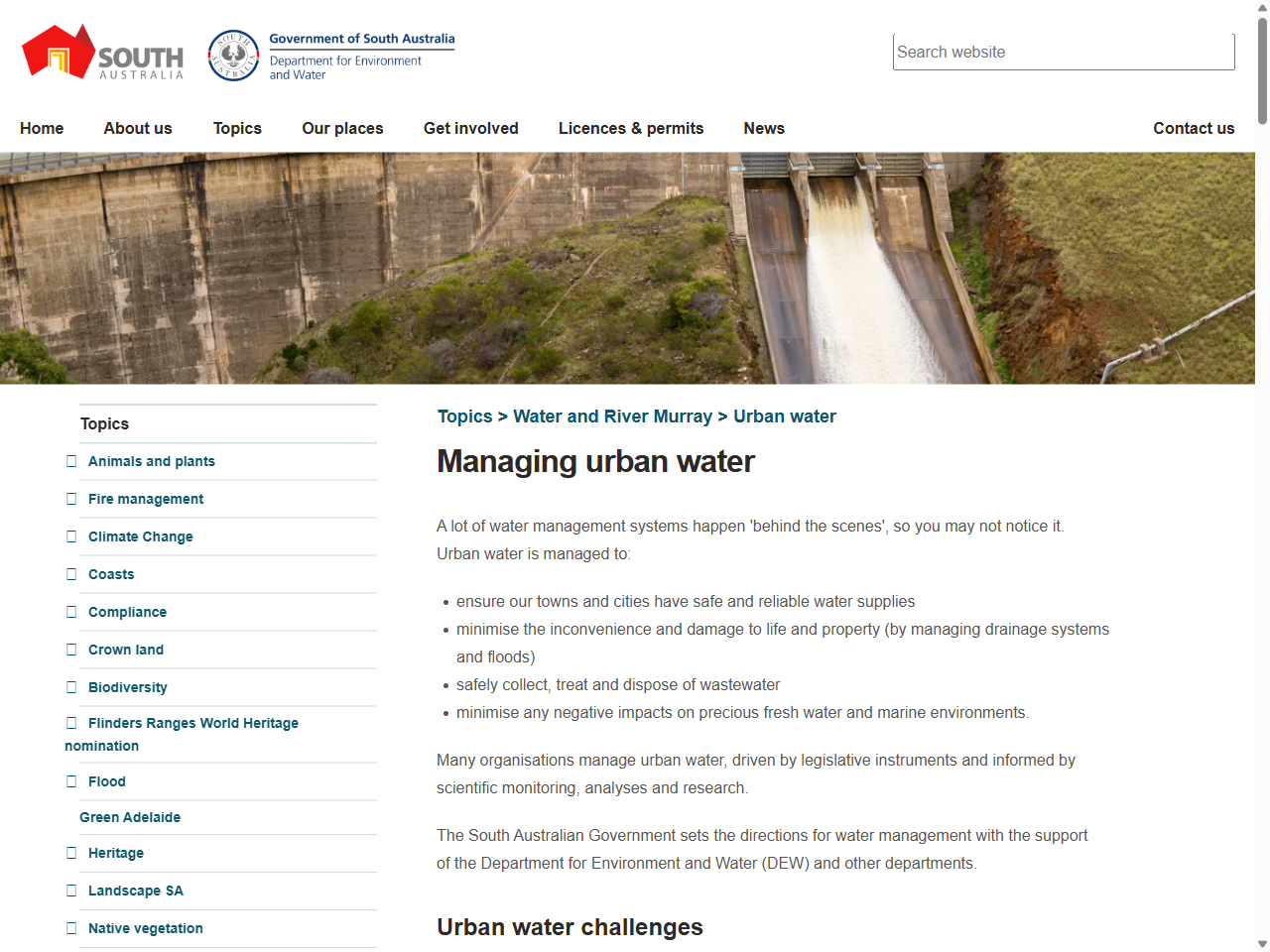This screenshot has width=1270, height=952.
Task: Expand the Animals and plants topic
Action: (71, 461)
